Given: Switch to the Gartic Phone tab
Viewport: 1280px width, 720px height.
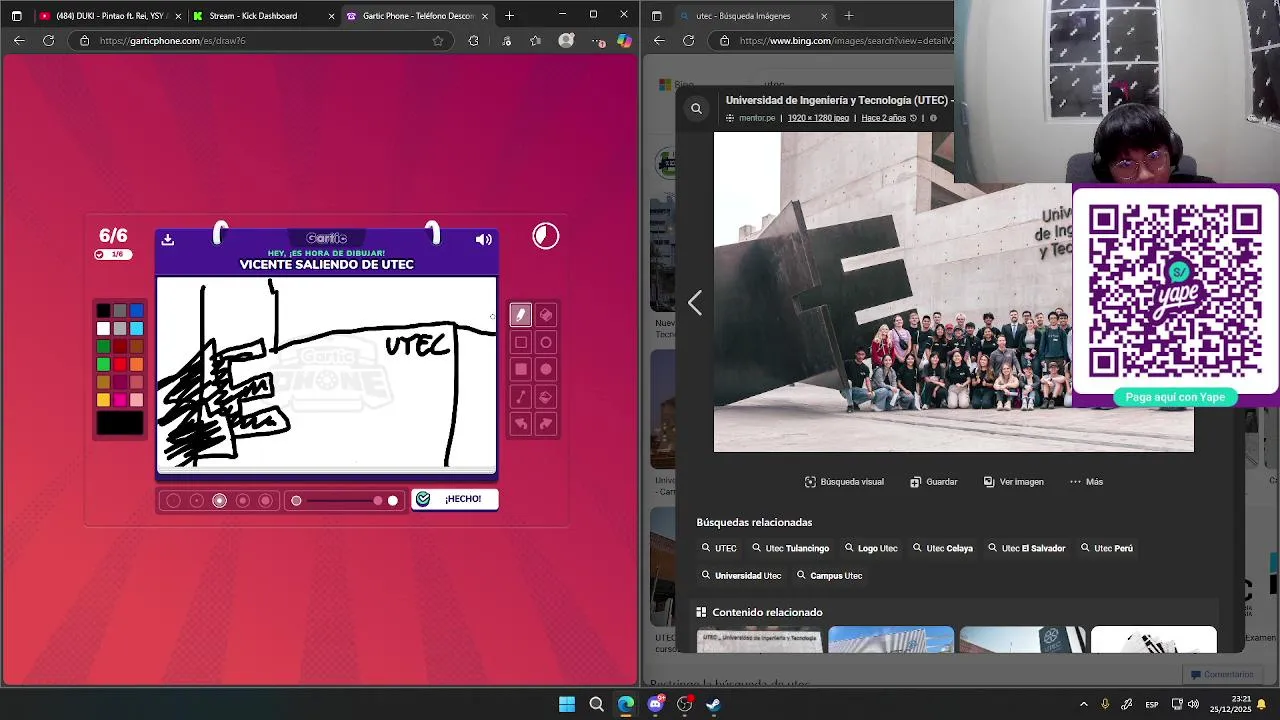Looking at the screenshot, I should tap(417, 16).
